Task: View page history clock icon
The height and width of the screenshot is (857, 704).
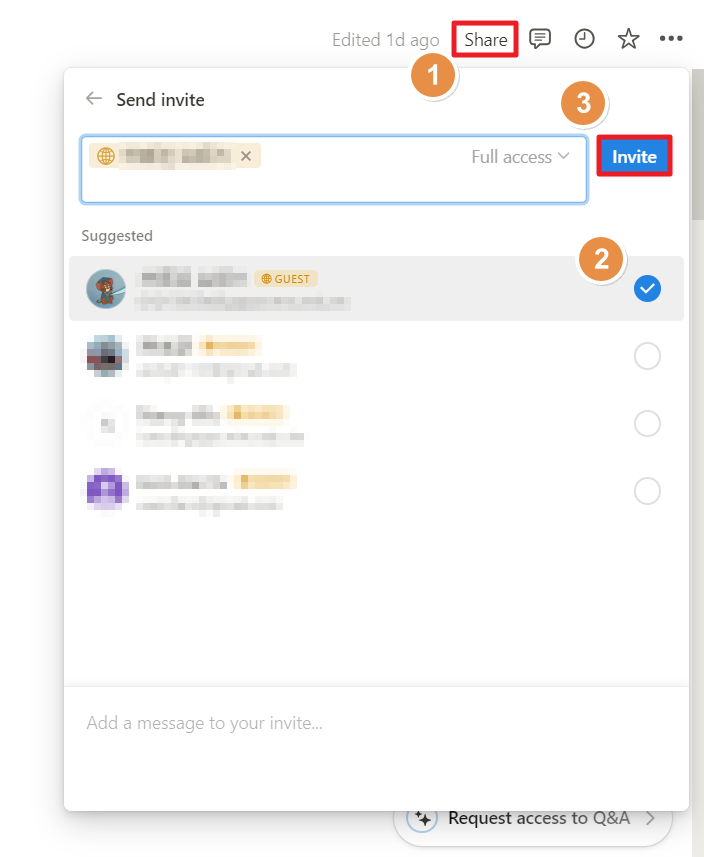Action: pyautogui.click(x=584, y=39)
